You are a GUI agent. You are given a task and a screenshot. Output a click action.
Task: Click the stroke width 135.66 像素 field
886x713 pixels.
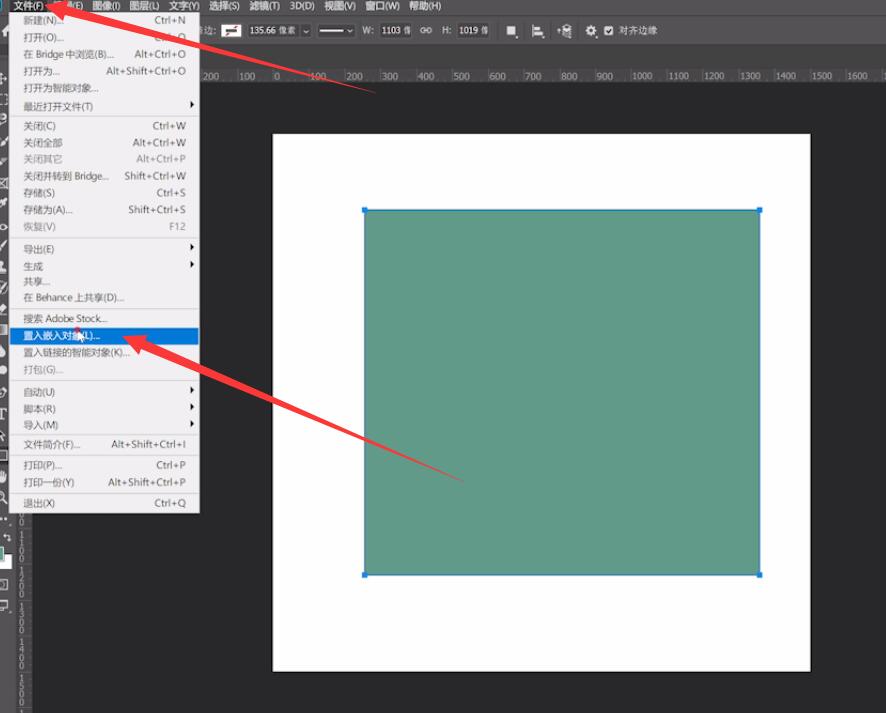273,31
